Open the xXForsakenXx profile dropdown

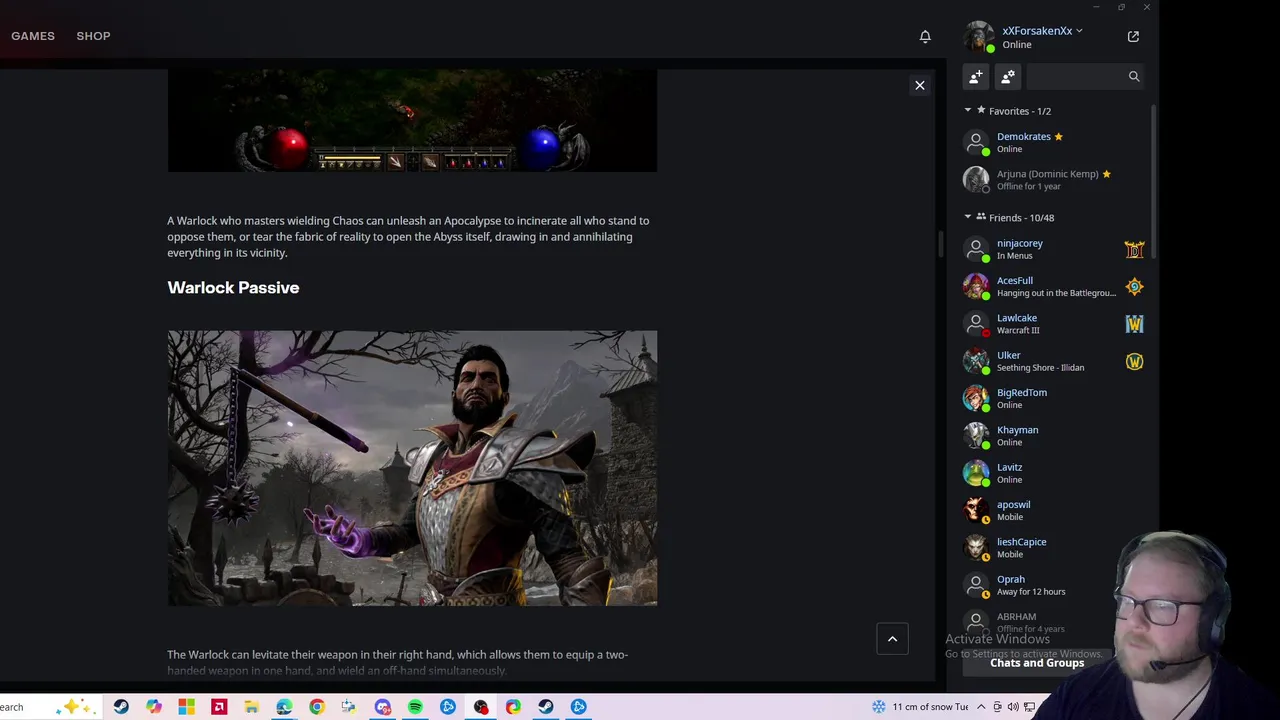[1043, 31]
